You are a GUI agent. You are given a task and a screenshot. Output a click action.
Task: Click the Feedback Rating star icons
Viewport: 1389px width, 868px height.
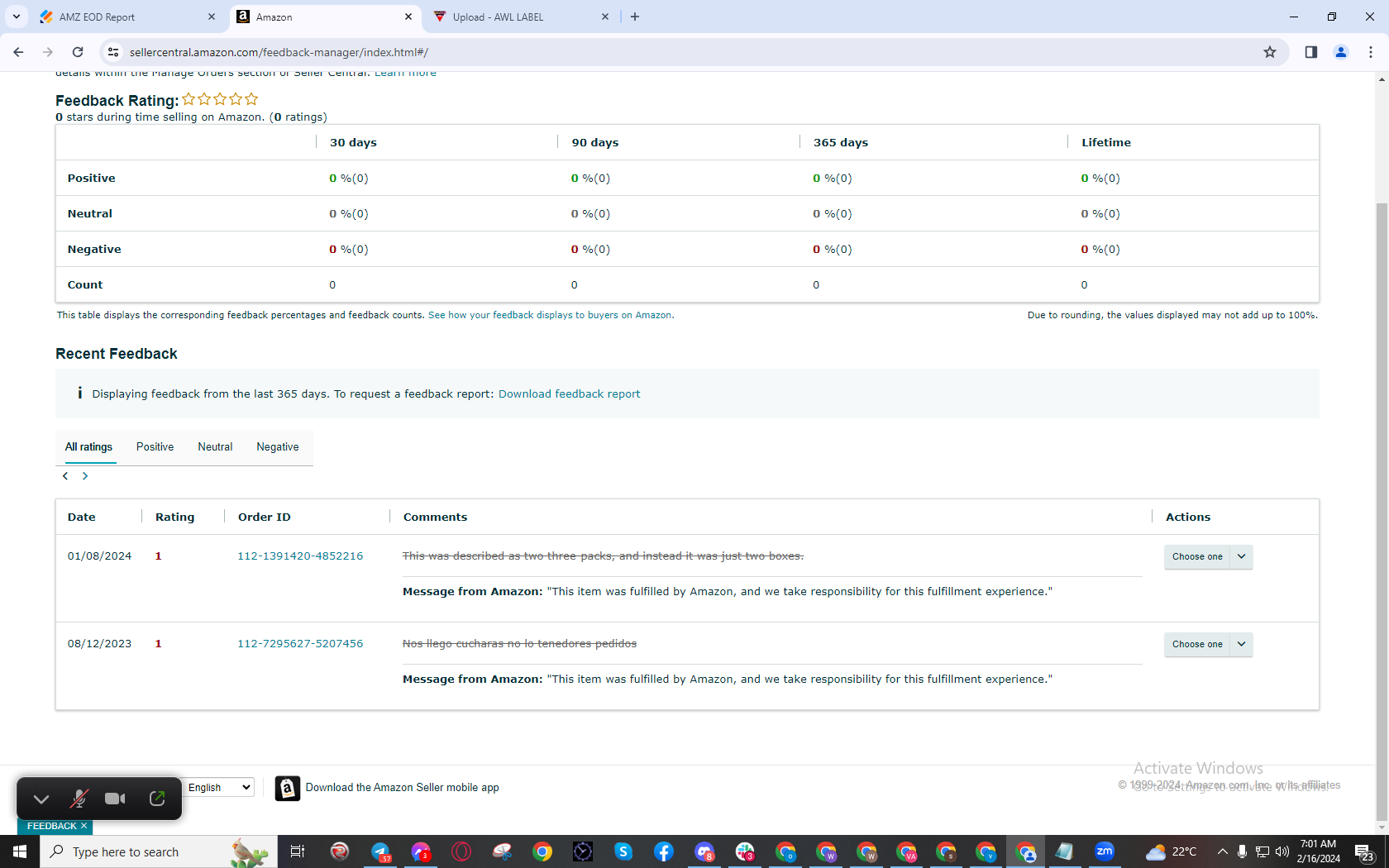point(220,99)
